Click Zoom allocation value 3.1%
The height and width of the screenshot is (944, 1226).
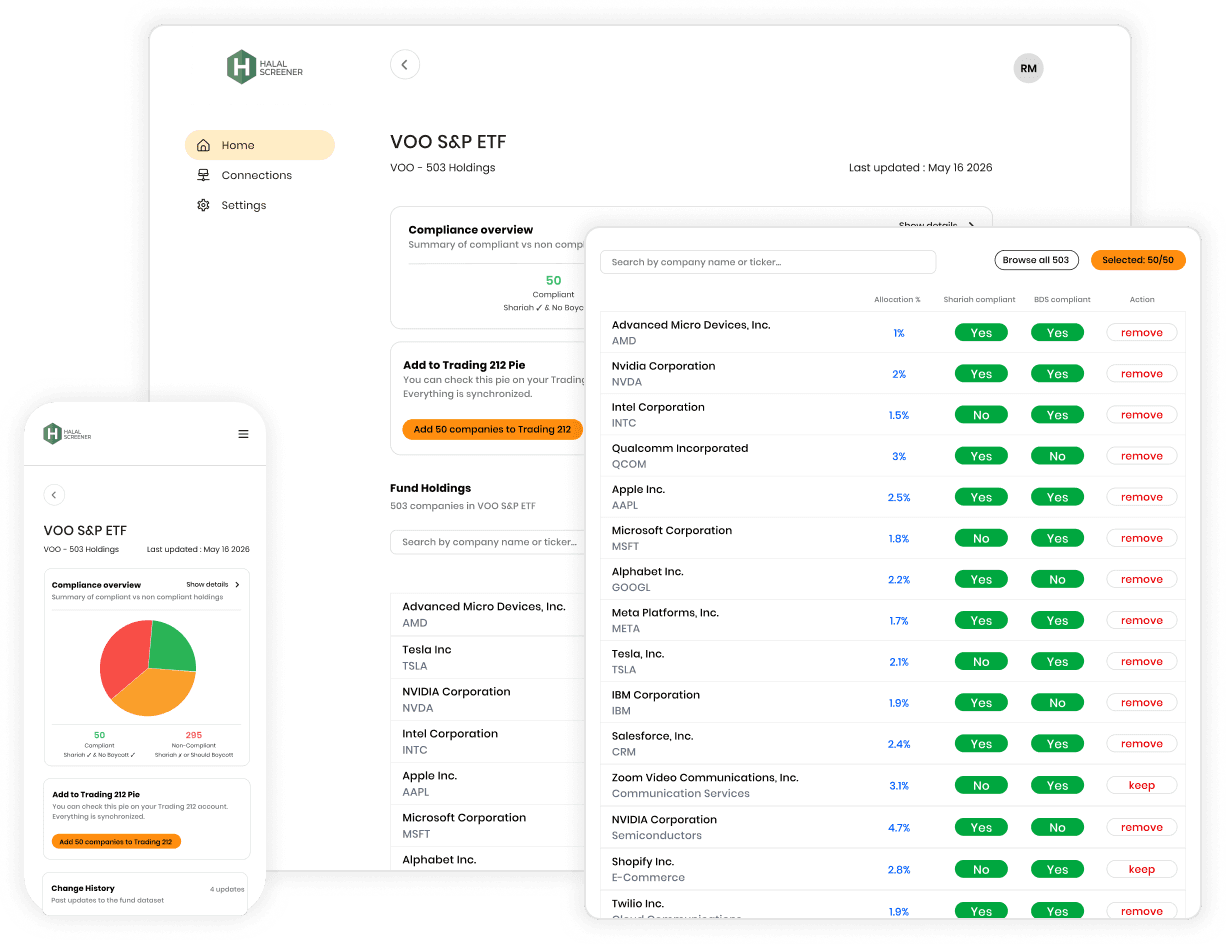tap(899, 786)
